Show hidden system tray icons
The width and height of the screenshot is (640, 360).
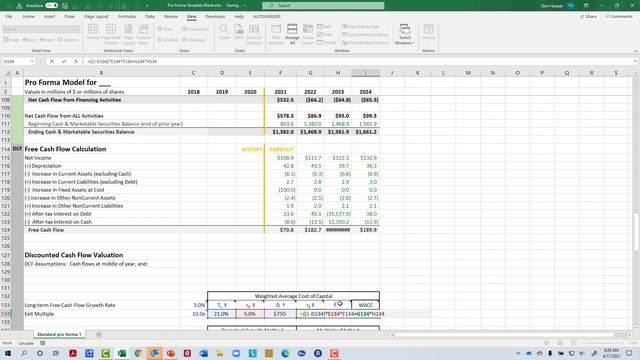(518, 353)
